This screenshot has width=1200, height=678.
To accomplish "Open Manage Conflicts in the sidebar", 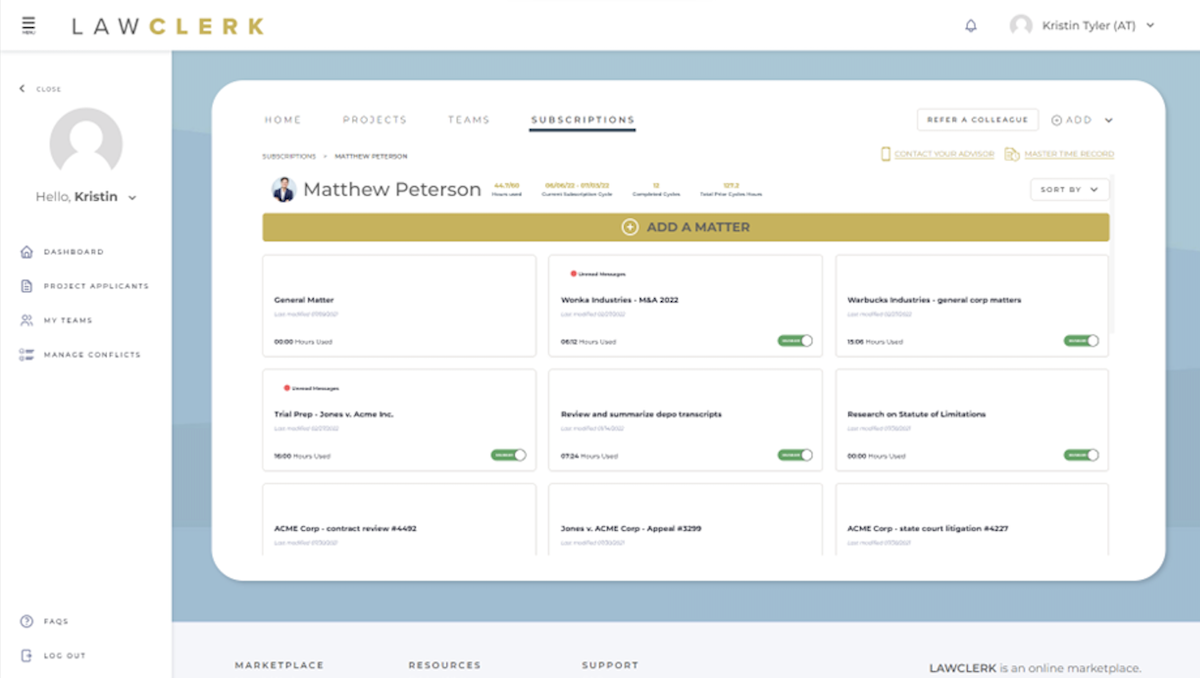I will 80,355.
